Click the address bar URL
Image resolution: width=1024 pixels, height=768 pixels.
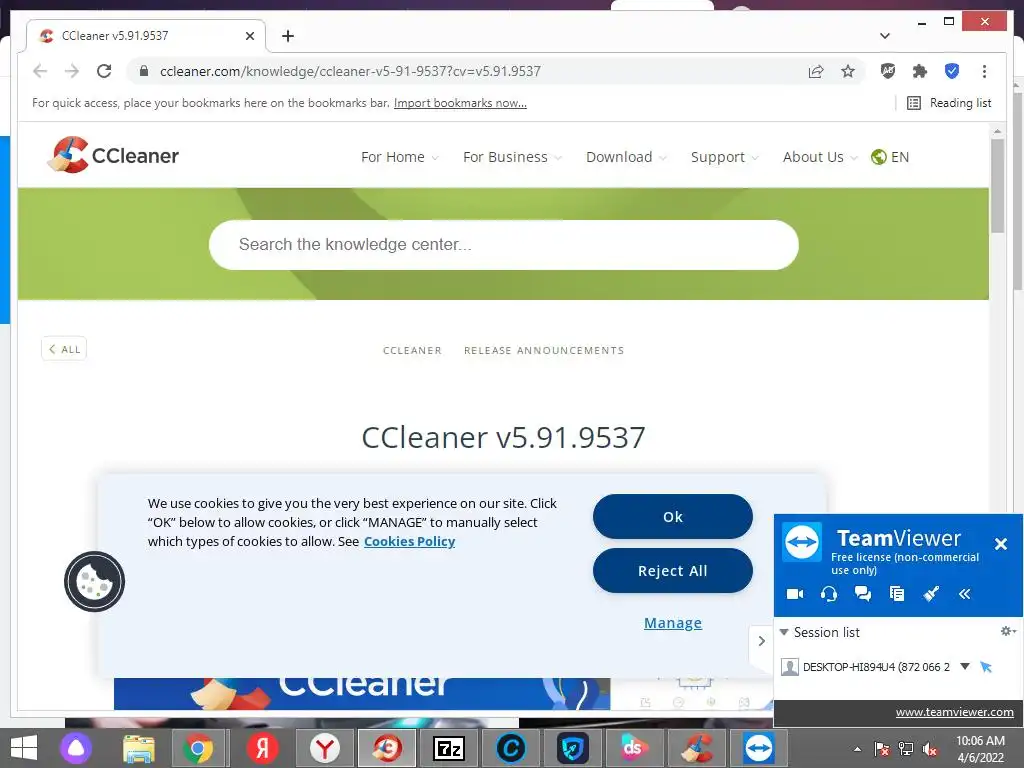(x=350, y=71)
